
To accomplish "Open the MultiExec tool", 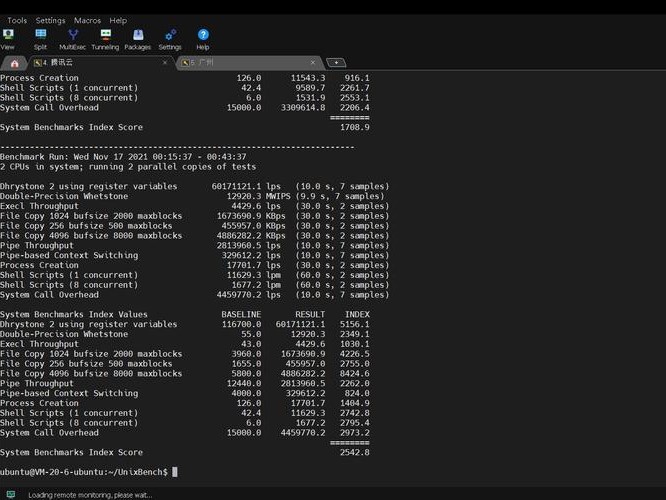I will pyautogui.click(x=73, y=40).
